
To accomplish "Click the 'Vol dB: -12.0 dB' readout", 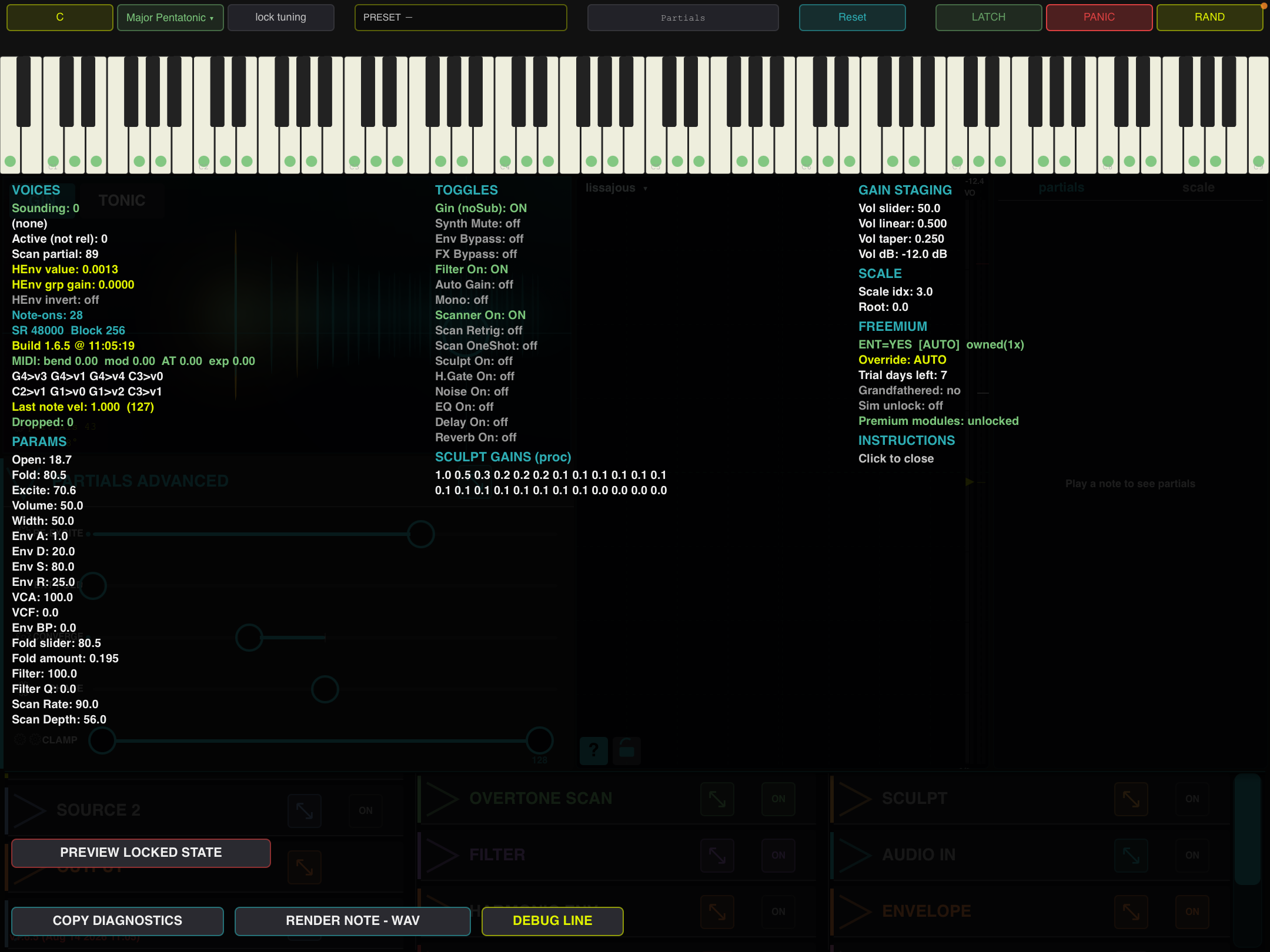I will tap(903, 254).
